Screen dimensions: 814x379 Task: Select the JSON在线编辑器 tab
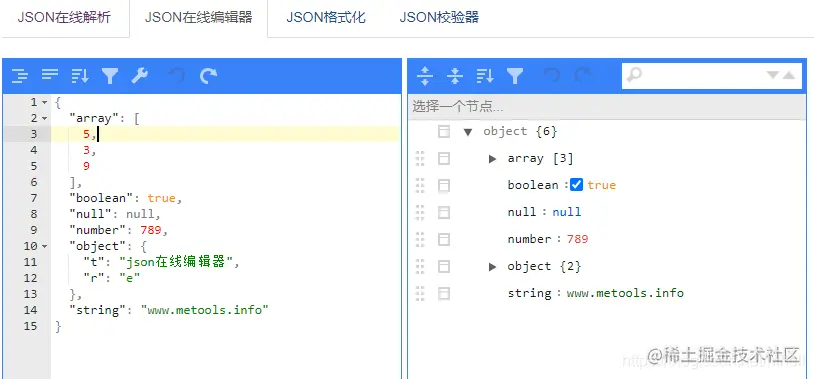pyautogui.click(x=198, y=18)
